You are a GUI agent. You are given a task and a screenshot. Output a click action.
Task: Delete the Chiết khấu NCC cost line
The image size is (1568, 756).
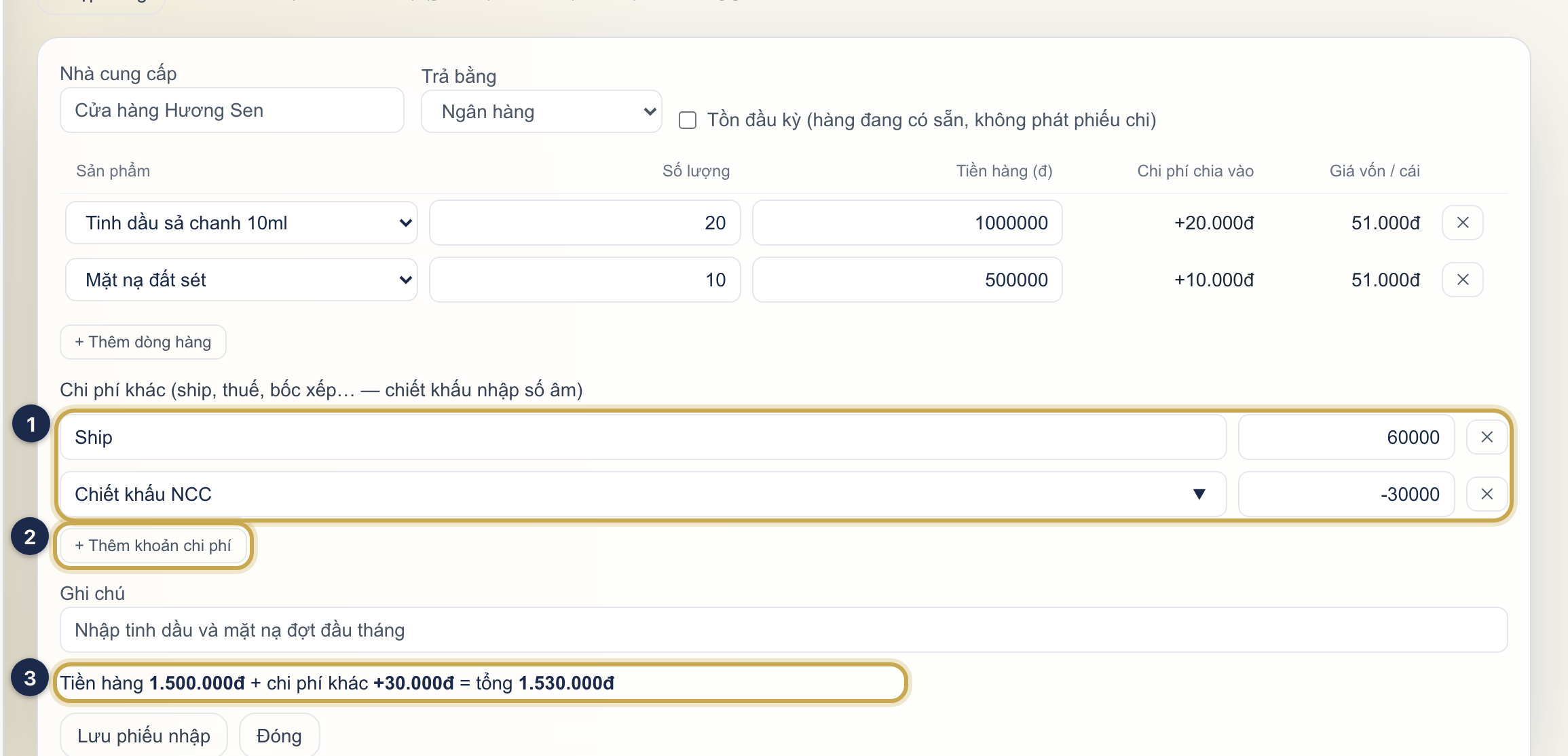coord(1487,494)
